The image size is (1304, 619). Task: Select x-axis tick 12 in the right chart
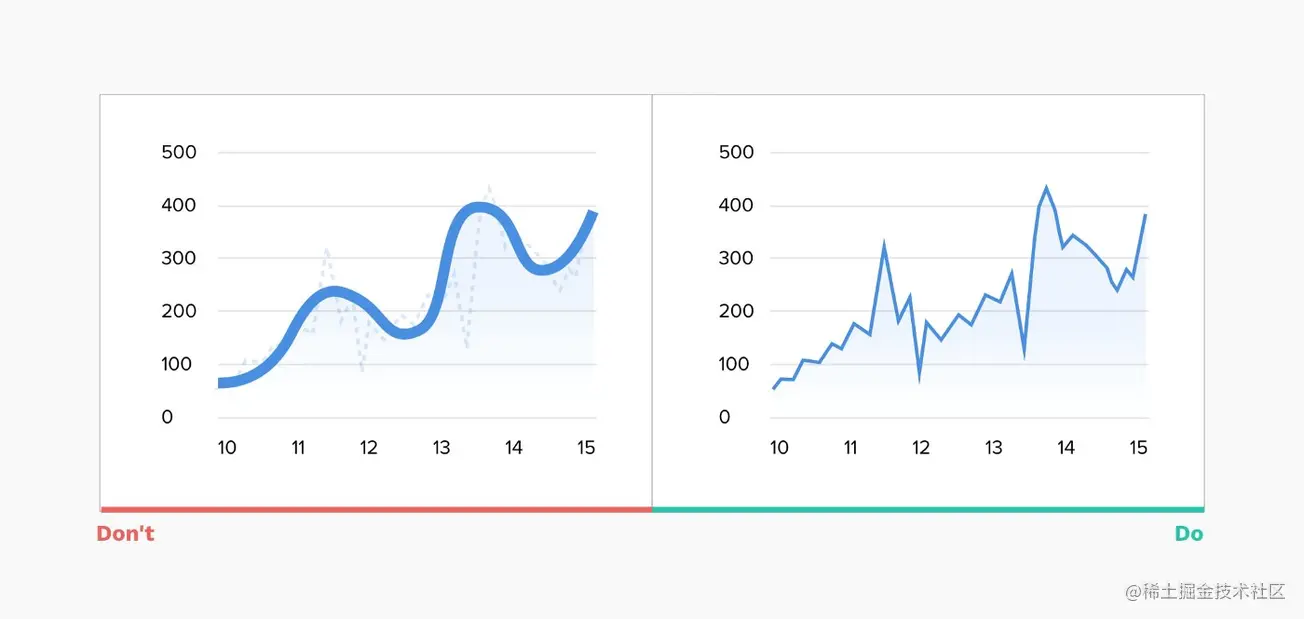[x=921, y=447]
